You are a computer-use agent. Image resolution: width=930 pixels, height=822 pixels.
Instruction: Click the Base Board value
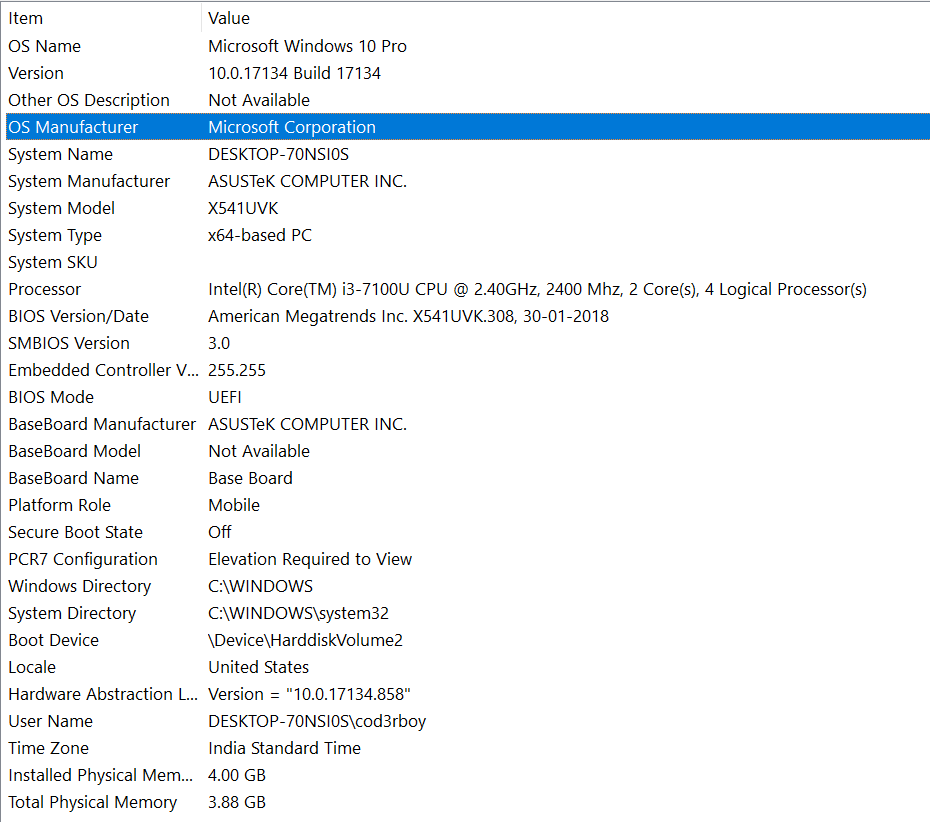pyautogui.click(x=250, y=478)
